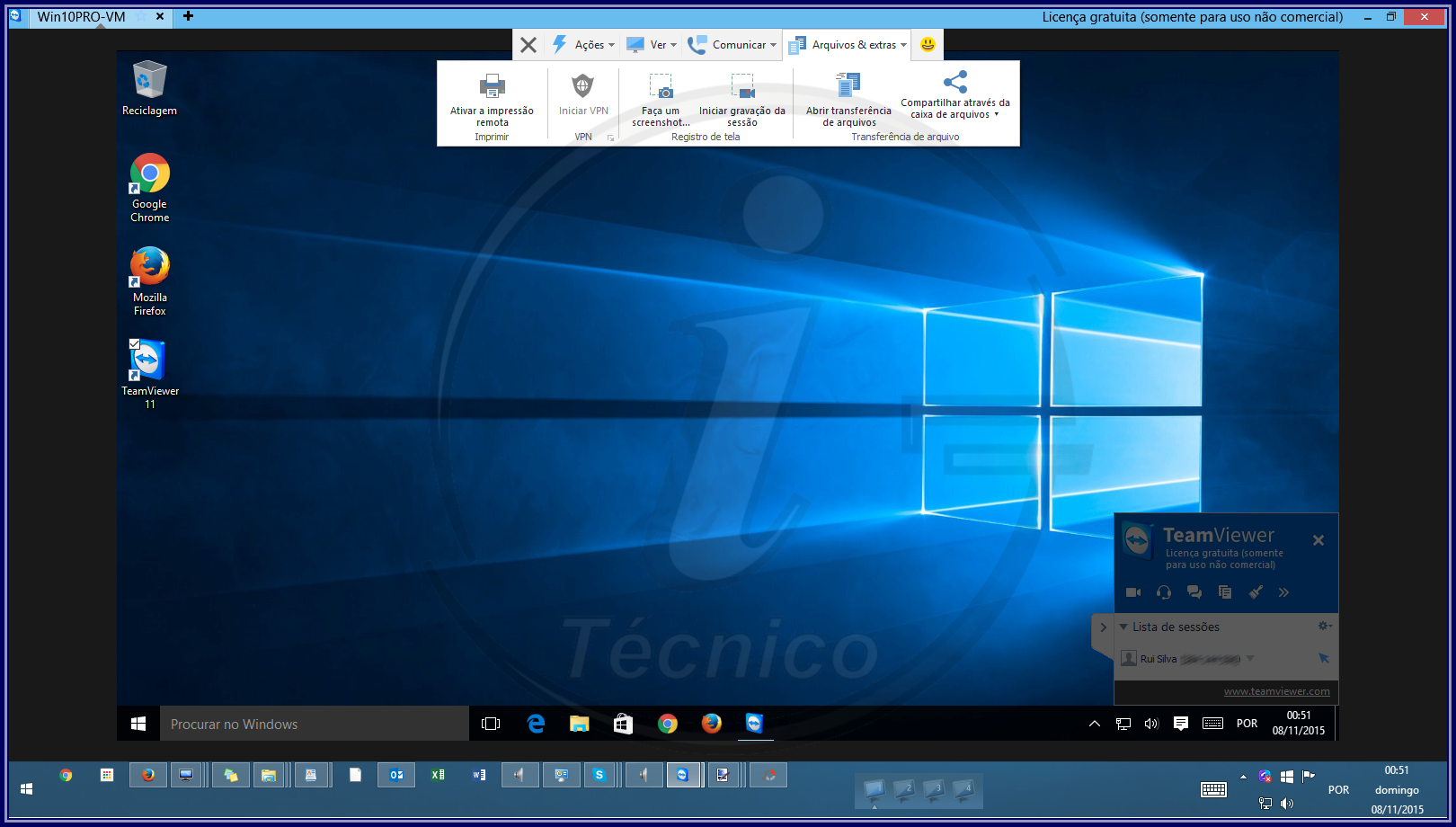Click the Procurar no Windows search box

click(315, 724)
